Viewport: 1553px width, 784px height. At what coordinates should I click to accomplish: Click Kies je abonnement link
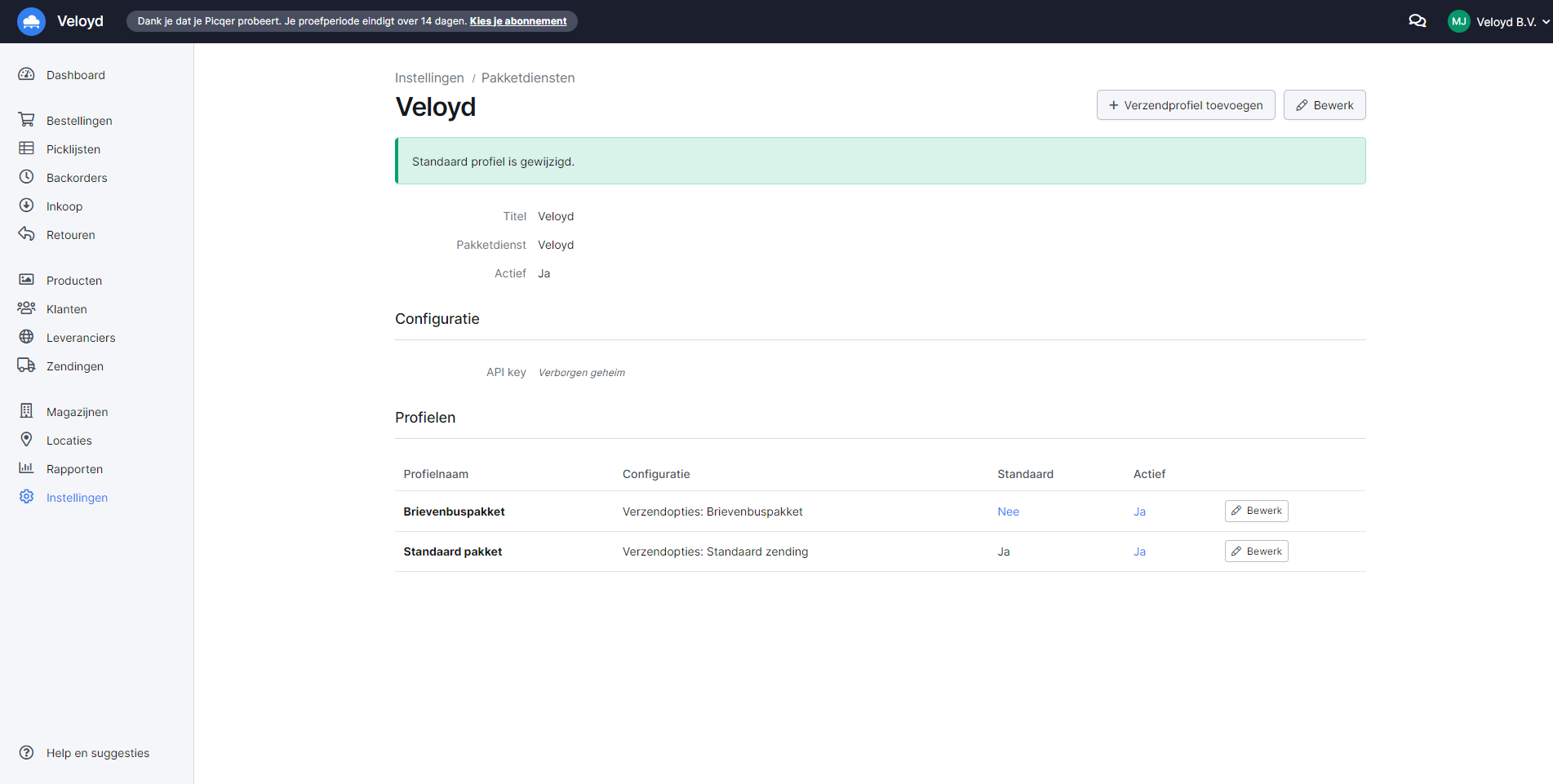coord(518,21)
